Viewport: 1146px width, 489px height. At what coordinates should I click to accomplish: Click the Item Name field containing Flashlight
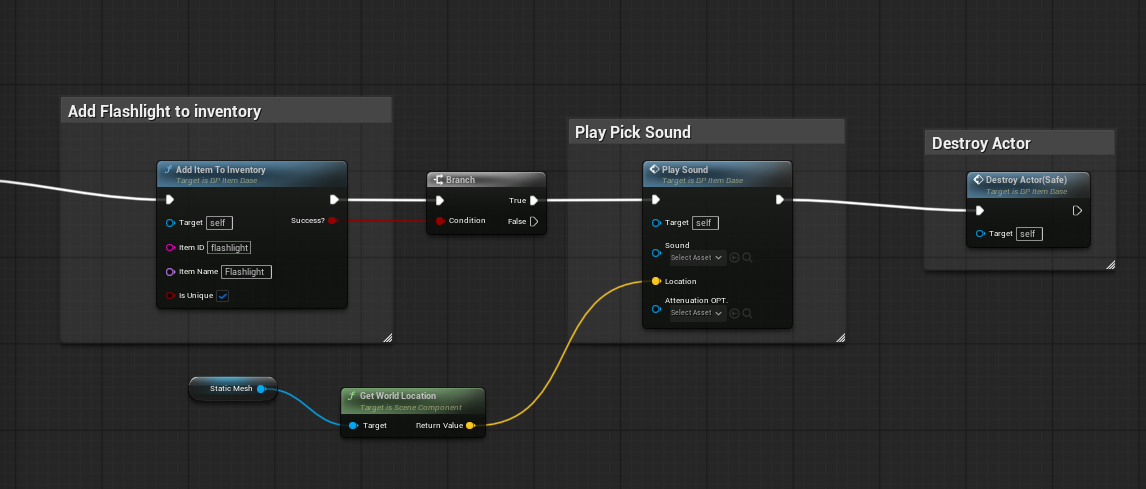(x=246, y=272)
